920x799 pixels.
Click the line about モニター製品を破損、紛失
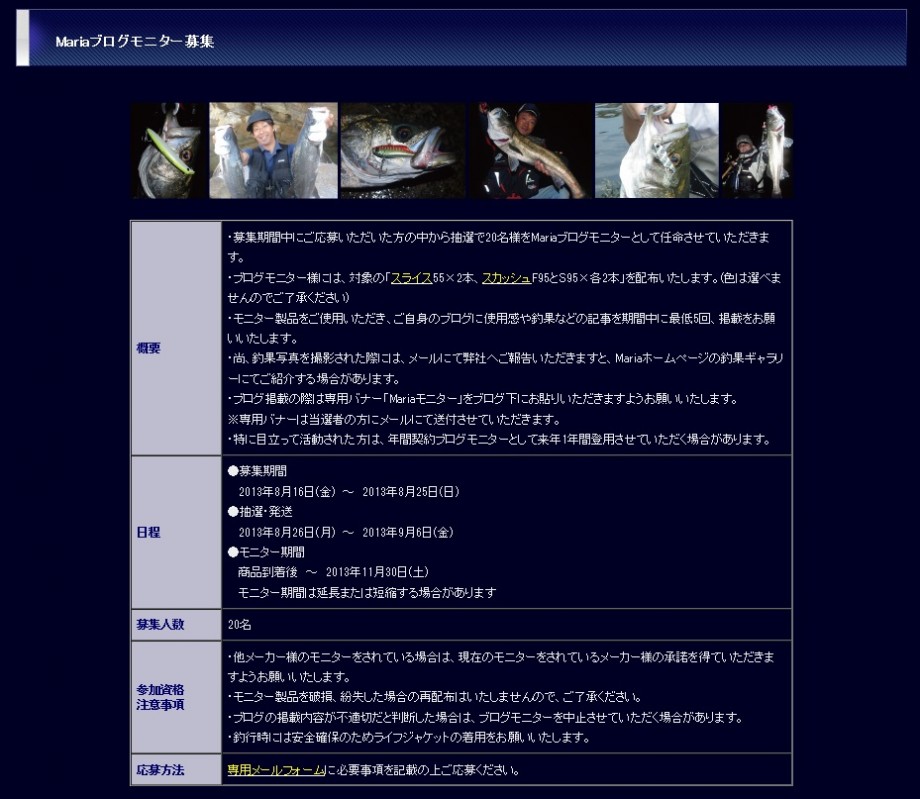pyautogui.click(x=435, y=697)
